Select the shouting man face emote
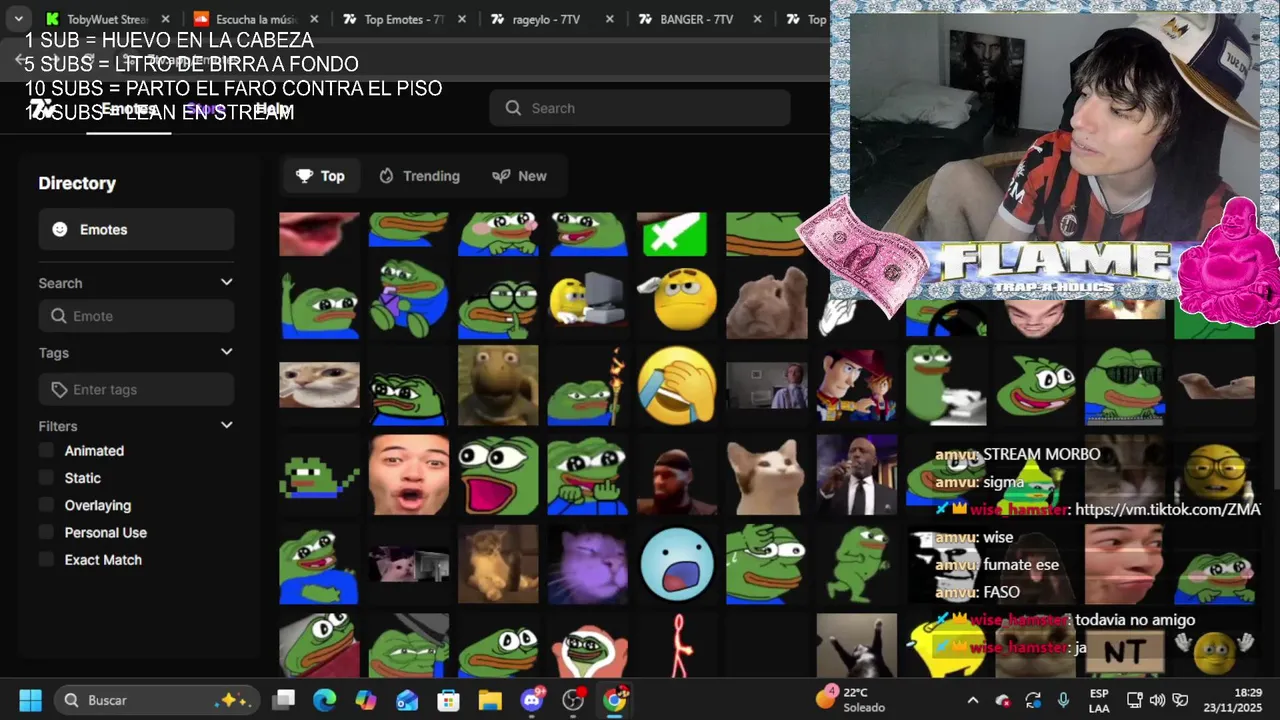The height and width of the screenshot is (720, 1280). (409, 475)
